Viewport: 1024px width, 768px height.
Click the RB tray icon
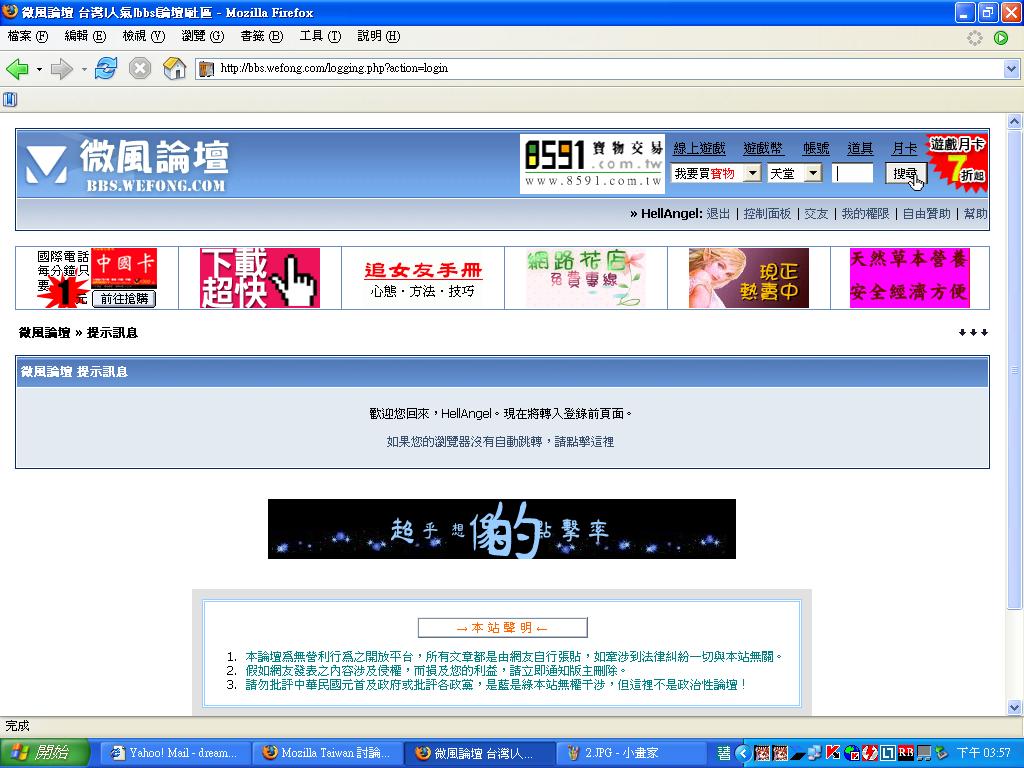pyautogui.click(x=906, y=753)
